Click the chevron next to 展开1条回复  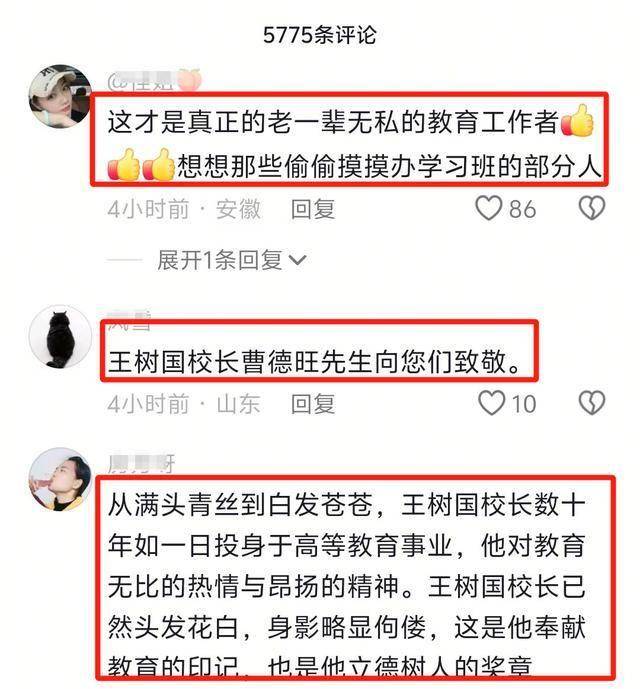[298, 260]
